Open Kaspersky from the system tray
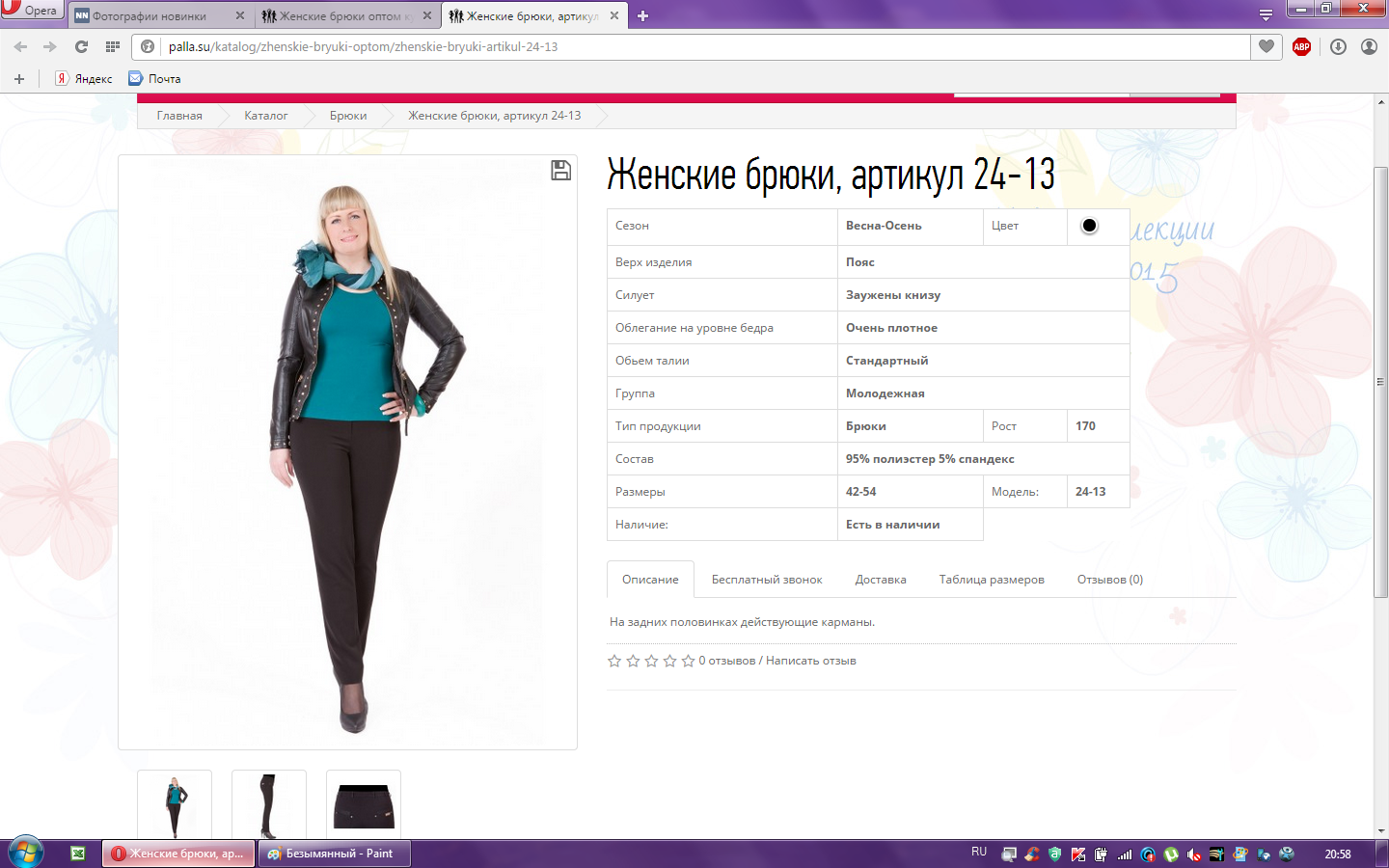1389x868 pixels. 1078,854
